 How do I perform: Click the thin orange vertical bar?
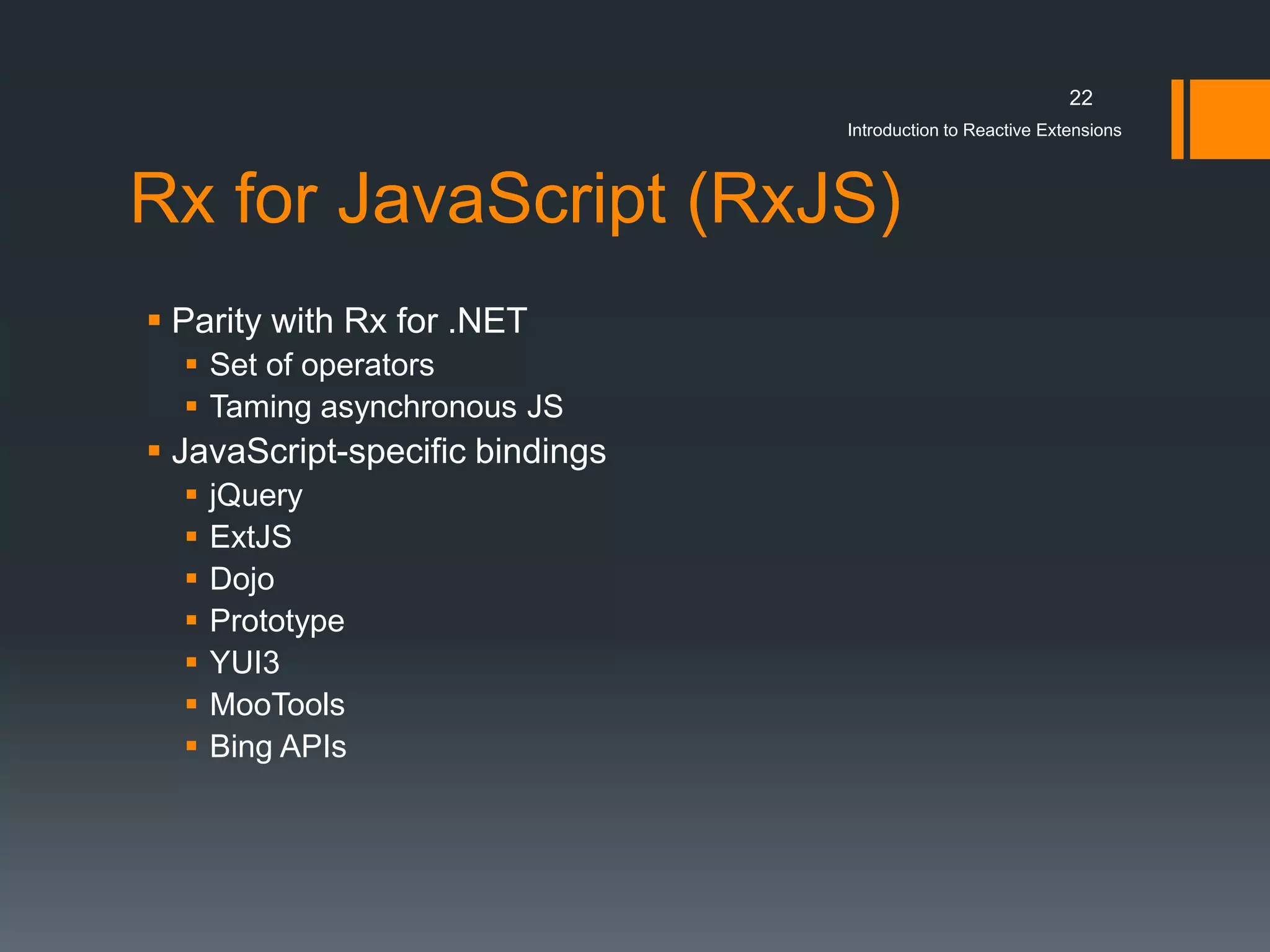1177,119
